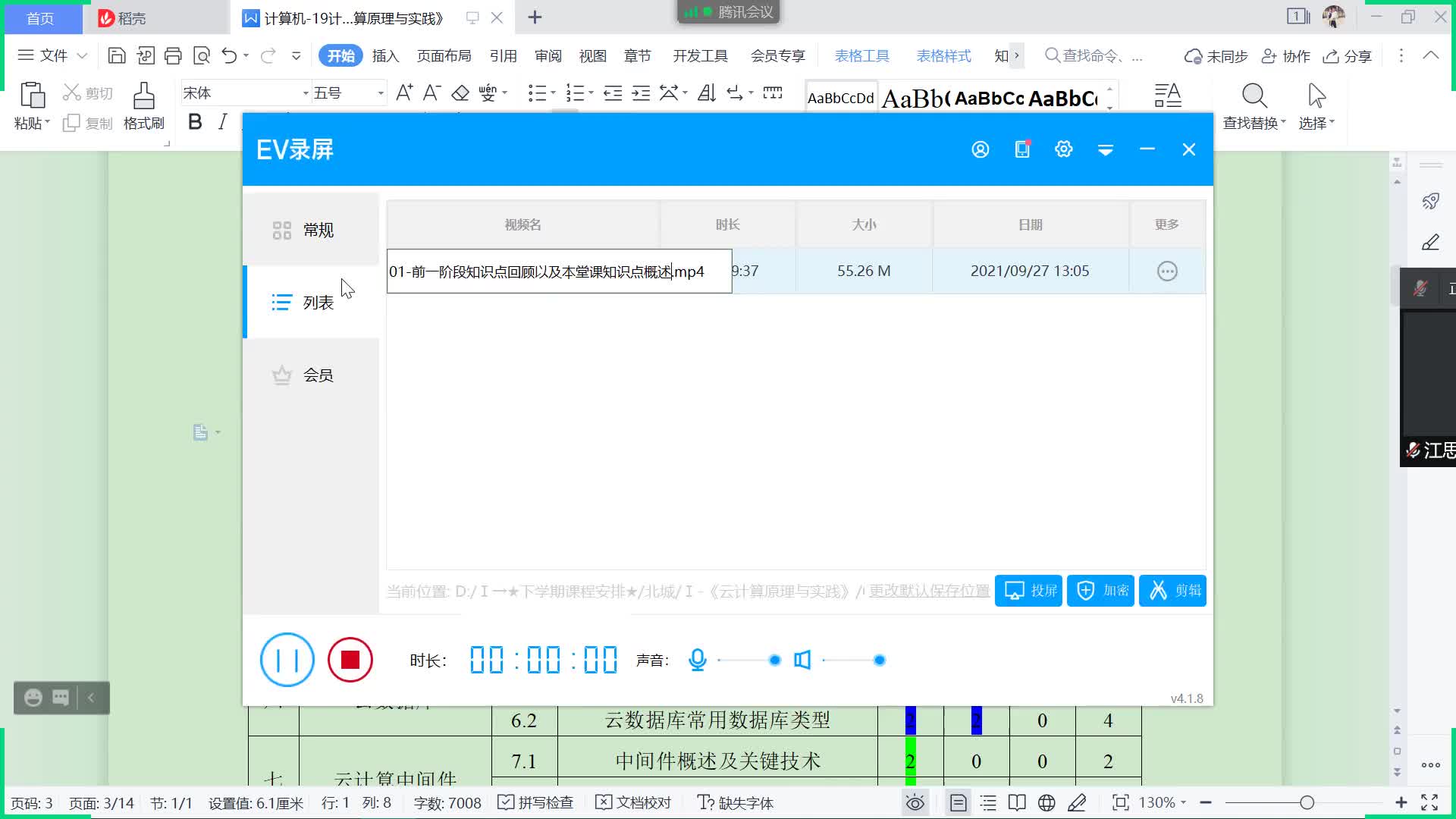The width and height of the screenshot is (1456, 819).
Task: Open the 宋体 font name dropdown
Action: pos(305,93)
